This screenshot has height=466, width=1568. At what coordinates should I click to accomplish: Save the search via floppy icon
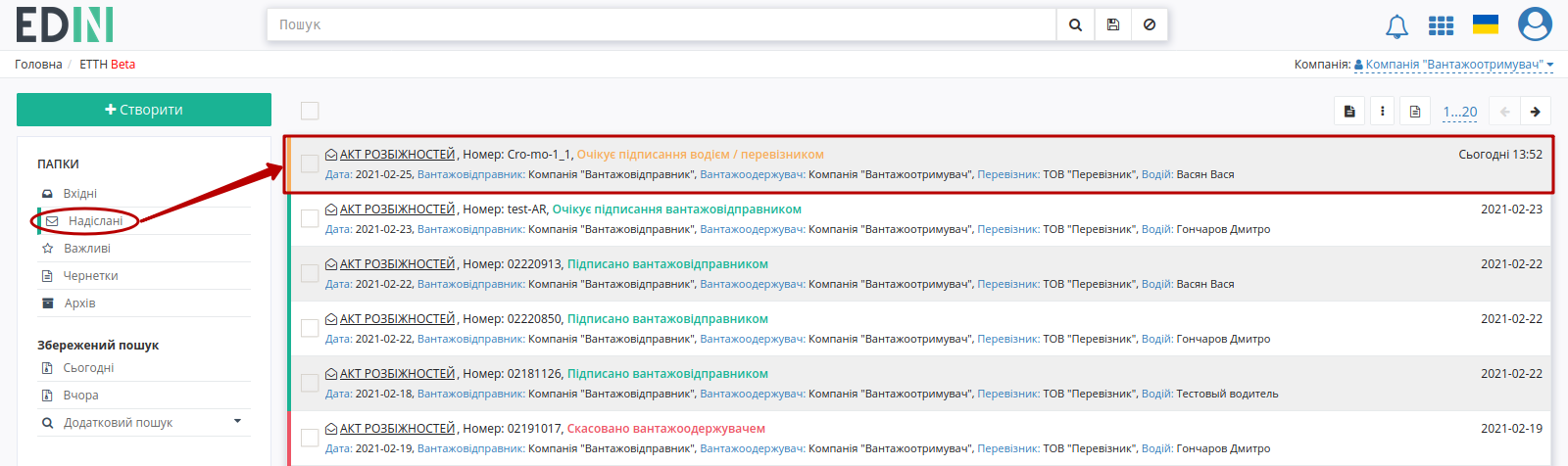(x=1112, y=24)
